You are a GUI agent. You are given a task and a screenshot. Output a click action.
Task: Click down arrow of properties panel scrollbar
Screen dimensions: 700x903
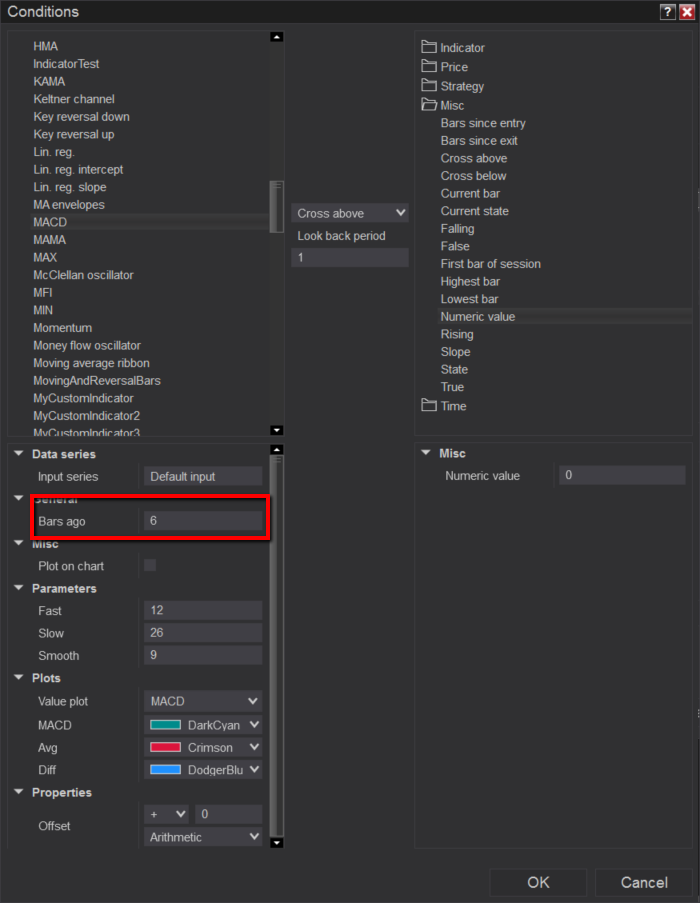tap(277, 843)
